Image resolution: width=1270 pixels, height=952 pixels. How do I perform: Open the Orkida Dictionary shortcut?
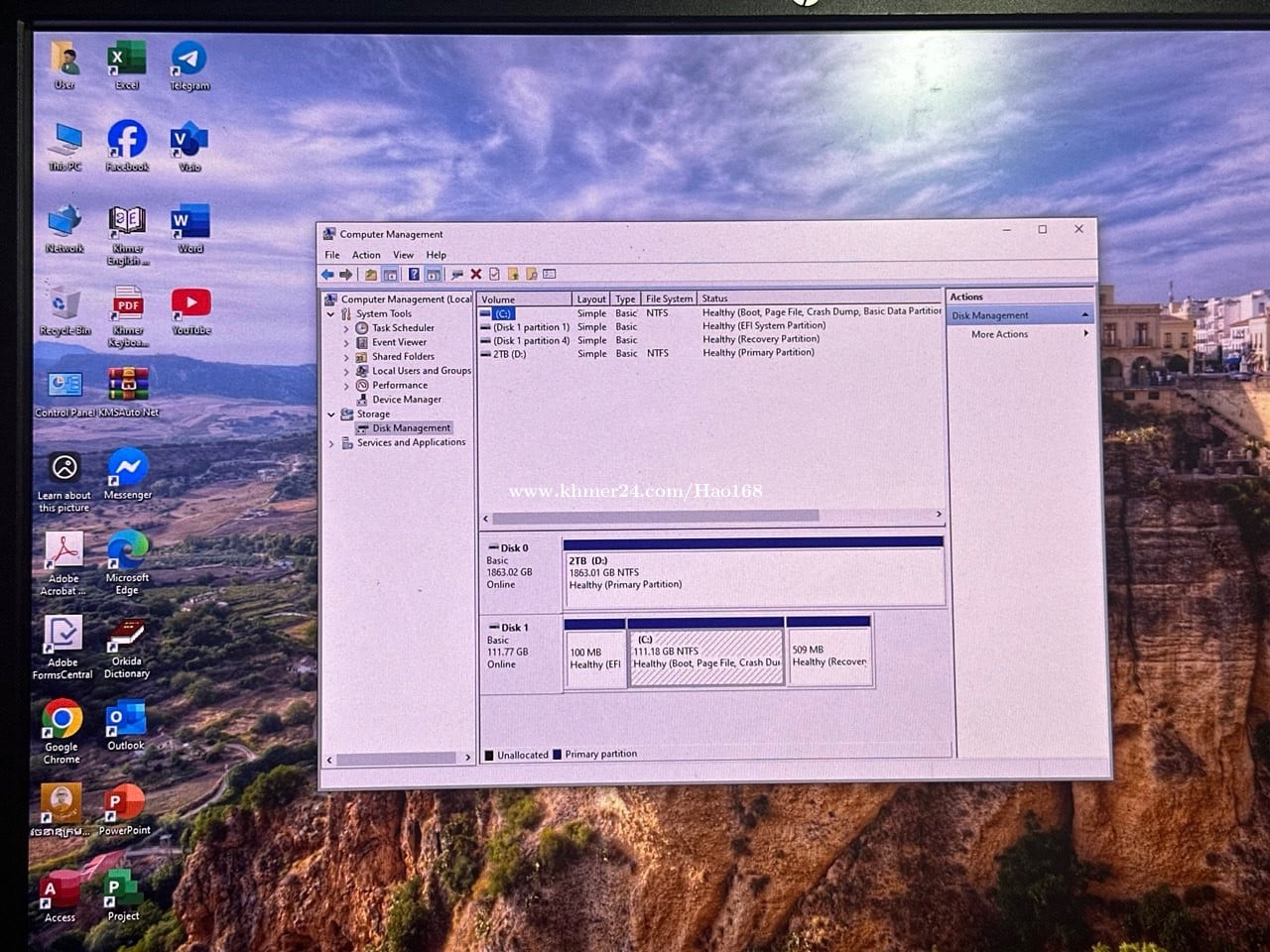coord(127,637)
